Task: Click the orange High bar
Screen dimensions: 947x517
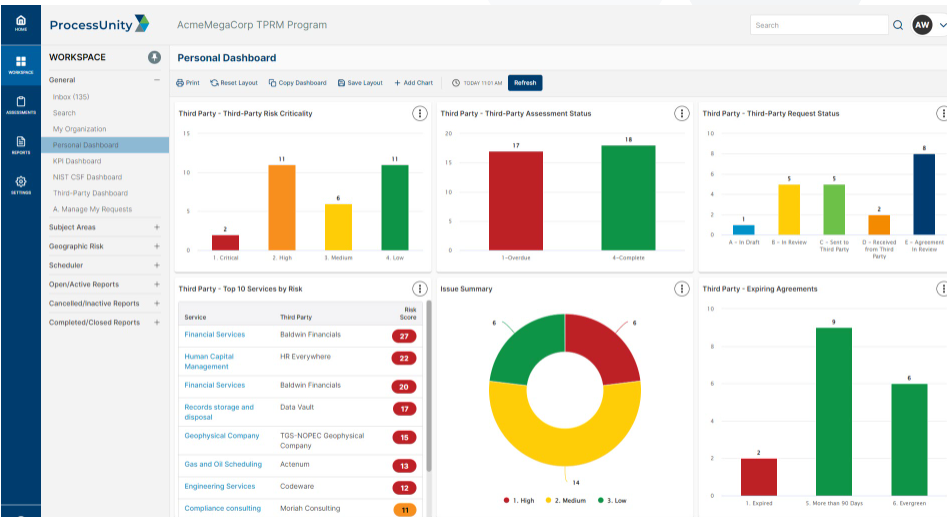Action: click(282, 207)
